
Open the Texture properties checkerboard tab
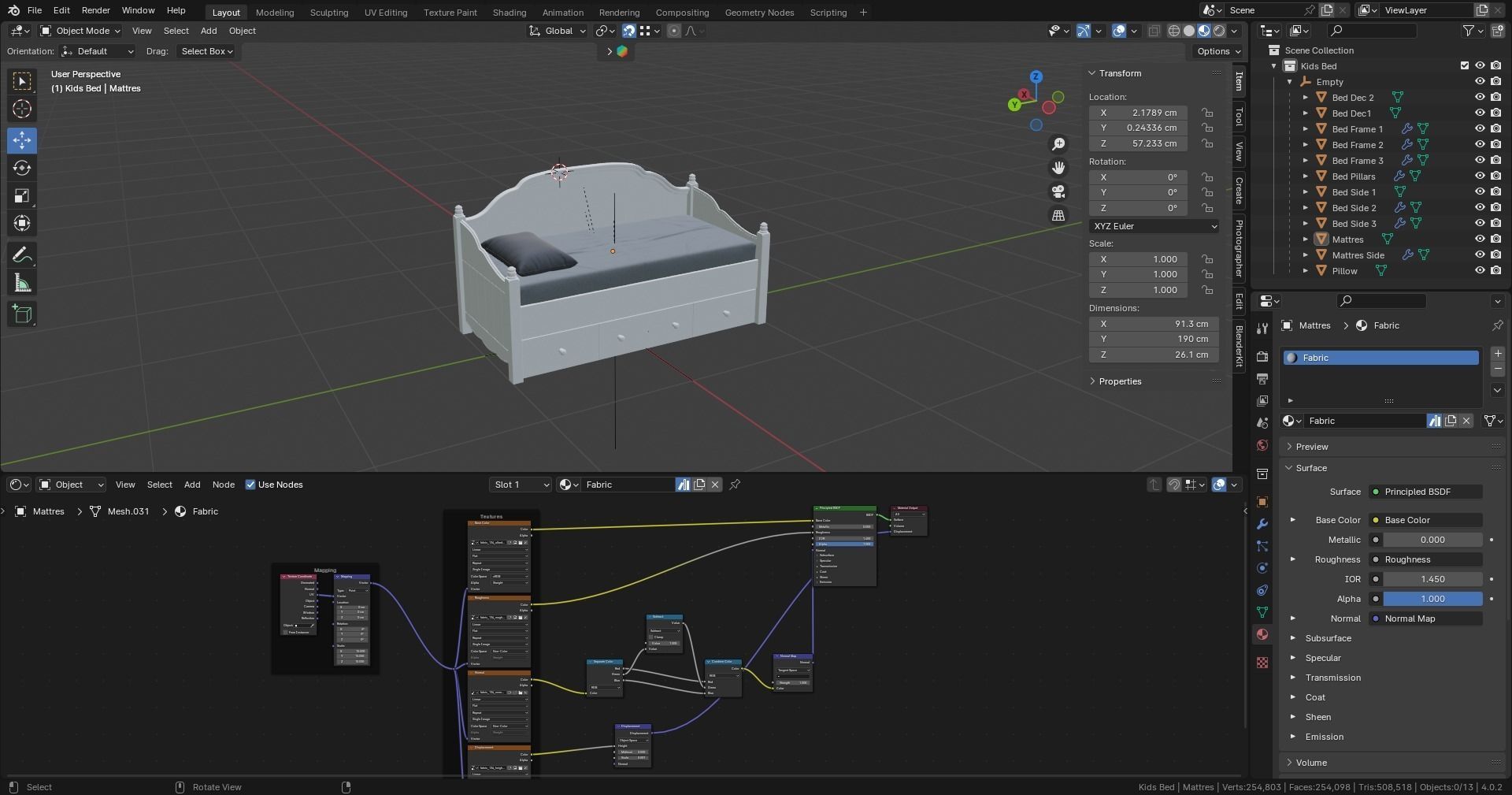pyautogui.click(x=1262, y=663)
